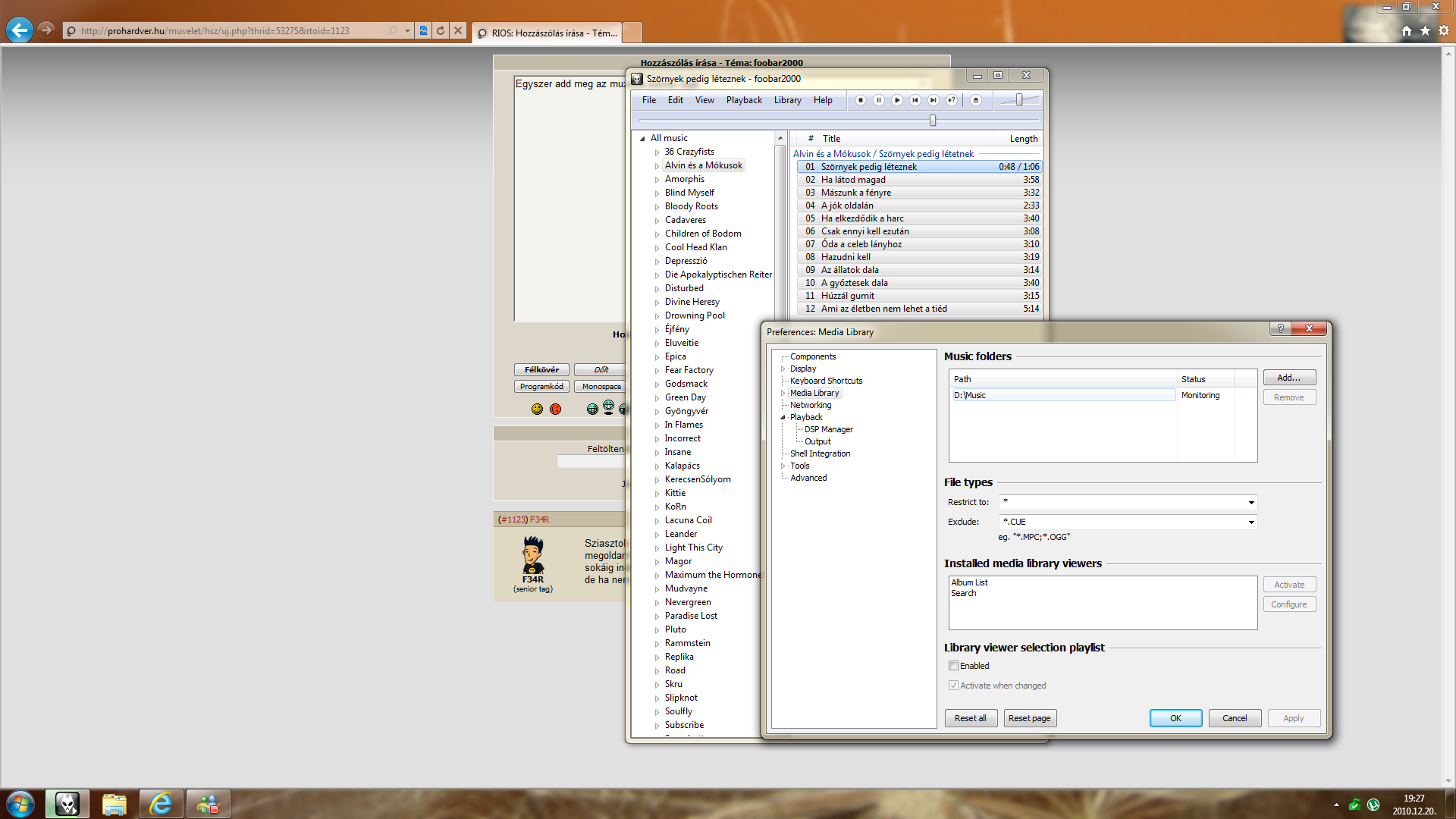
Task: Insert the red angry emoticon
Action: tap(555, 409)
